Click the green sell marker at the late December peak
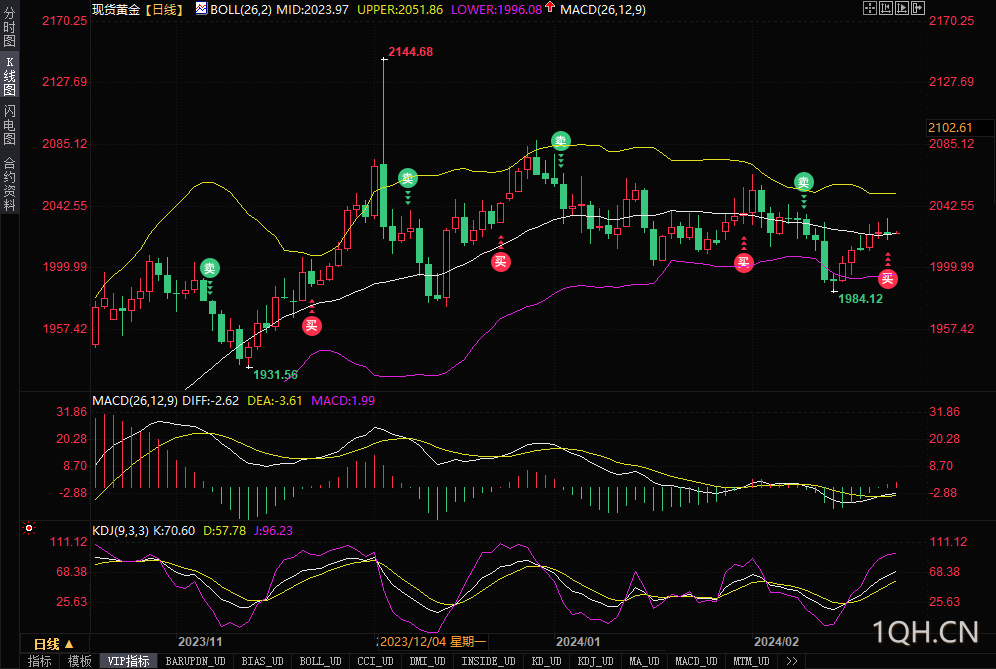Viewport: 996px width, 669px height. (x=560, y=140)
